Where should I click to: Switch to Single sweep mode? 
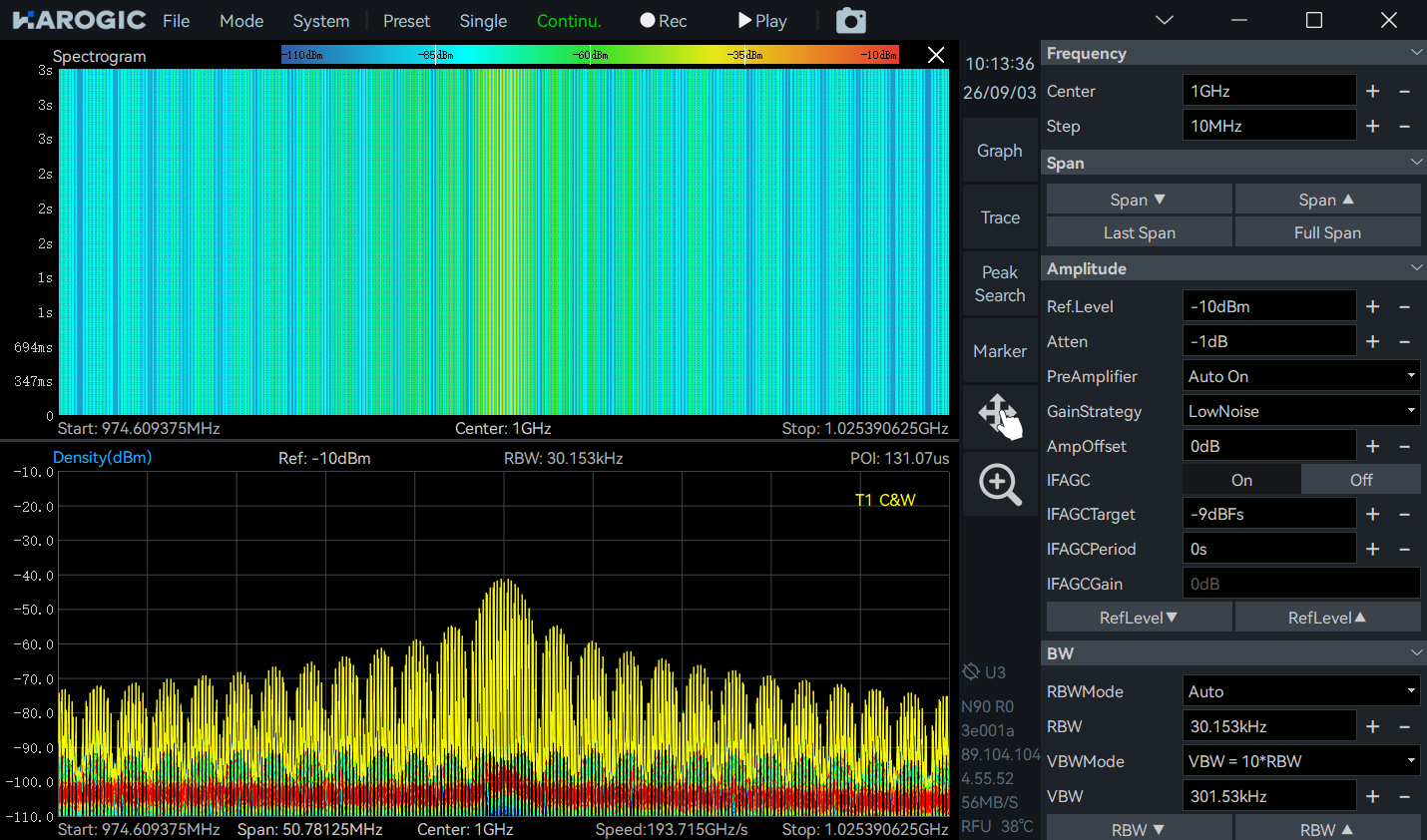483,21
